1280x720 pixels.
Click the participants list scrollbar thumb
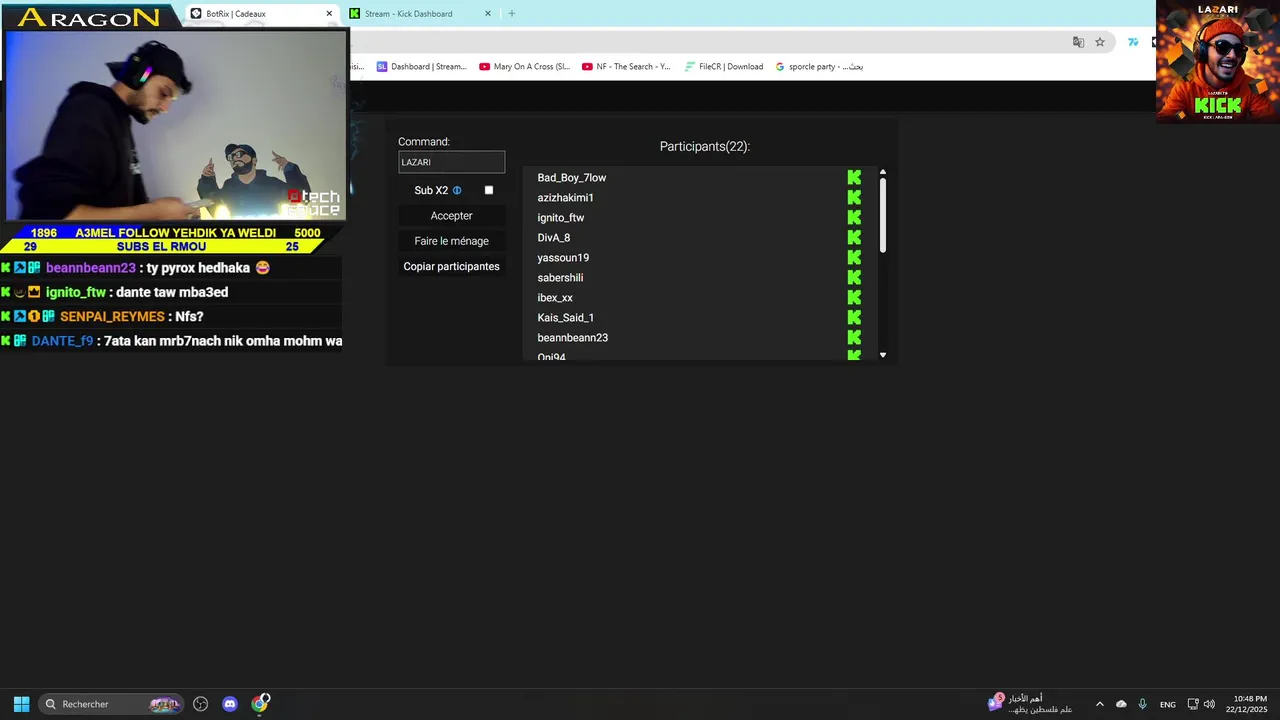[883, 215]
